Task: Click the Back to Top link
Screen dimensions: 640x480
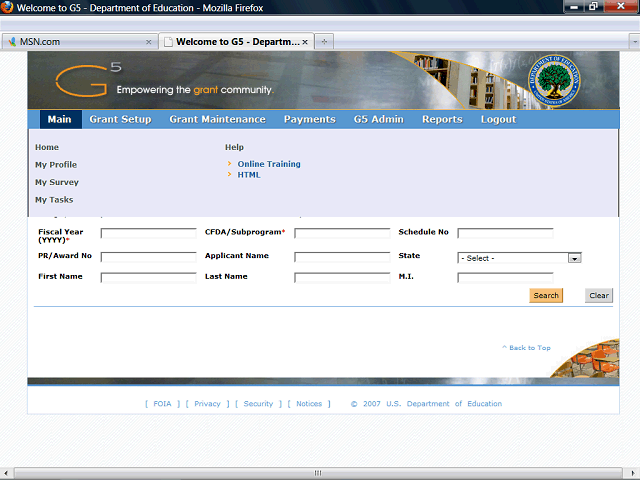Action: pyautogui.click(x=527, y=348)
